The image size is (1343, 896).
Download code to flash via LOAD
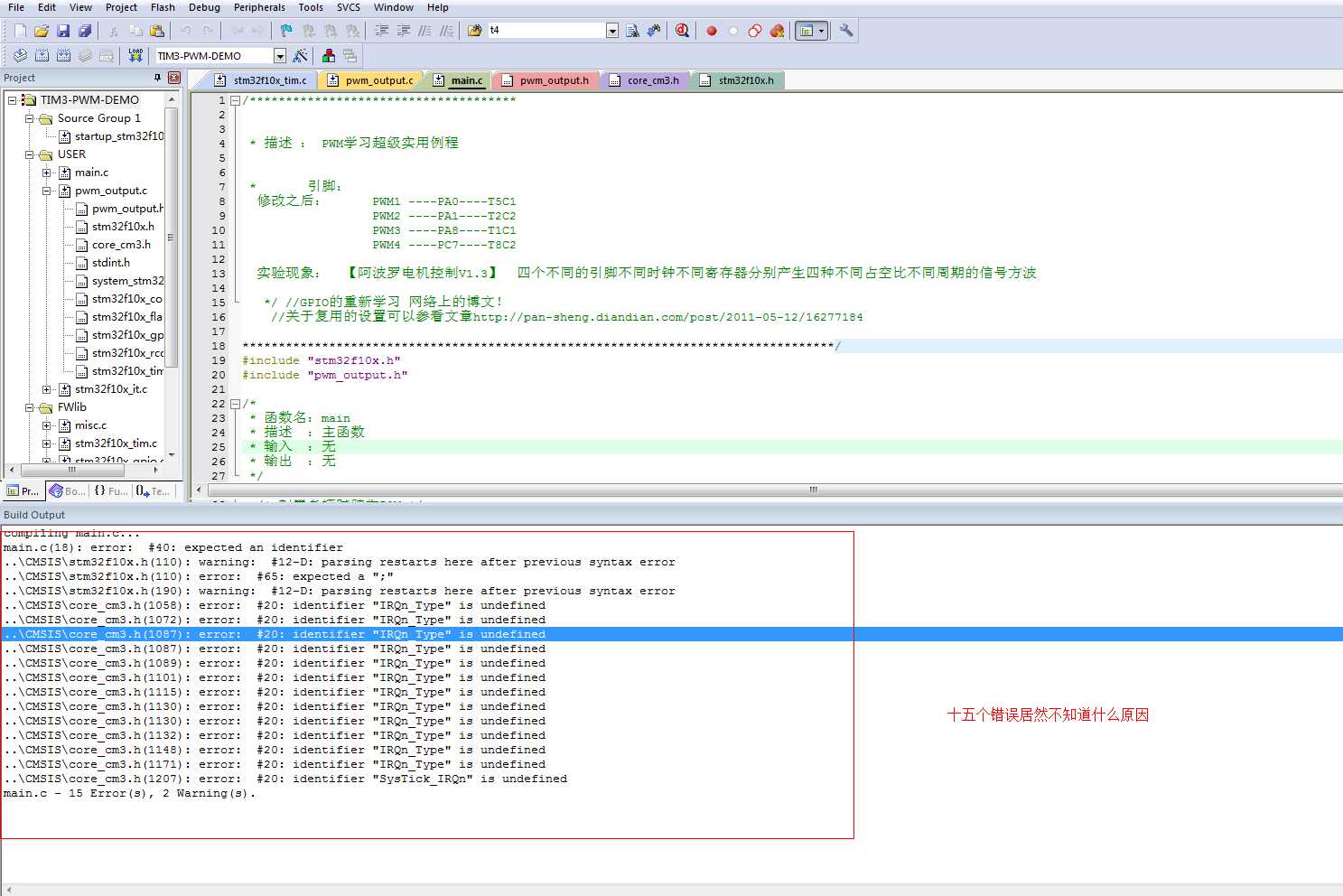[135, 56]
